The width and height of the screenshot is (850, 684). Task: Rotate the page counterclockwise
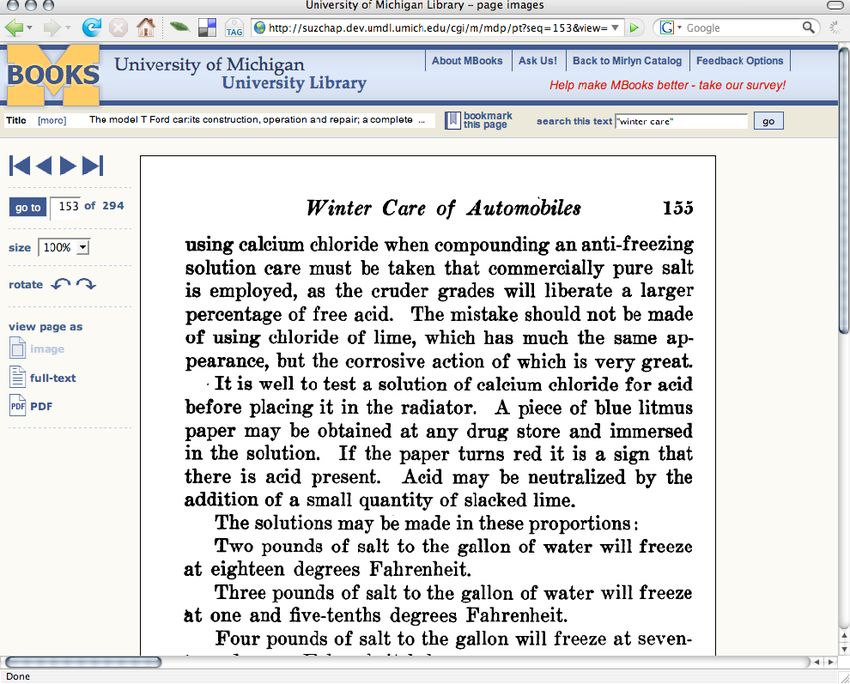[61, 284]
